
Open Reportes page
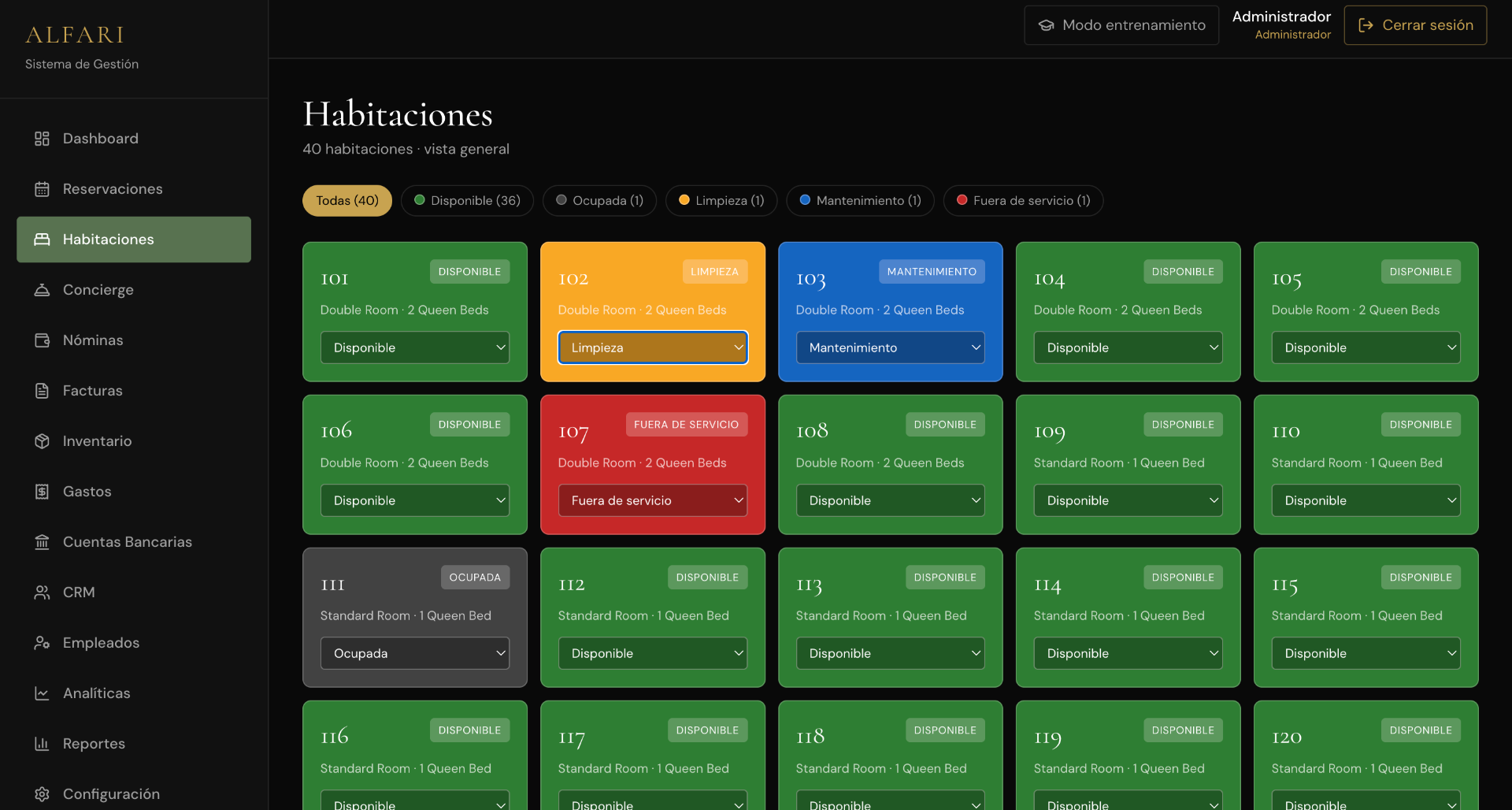[134, 744]
